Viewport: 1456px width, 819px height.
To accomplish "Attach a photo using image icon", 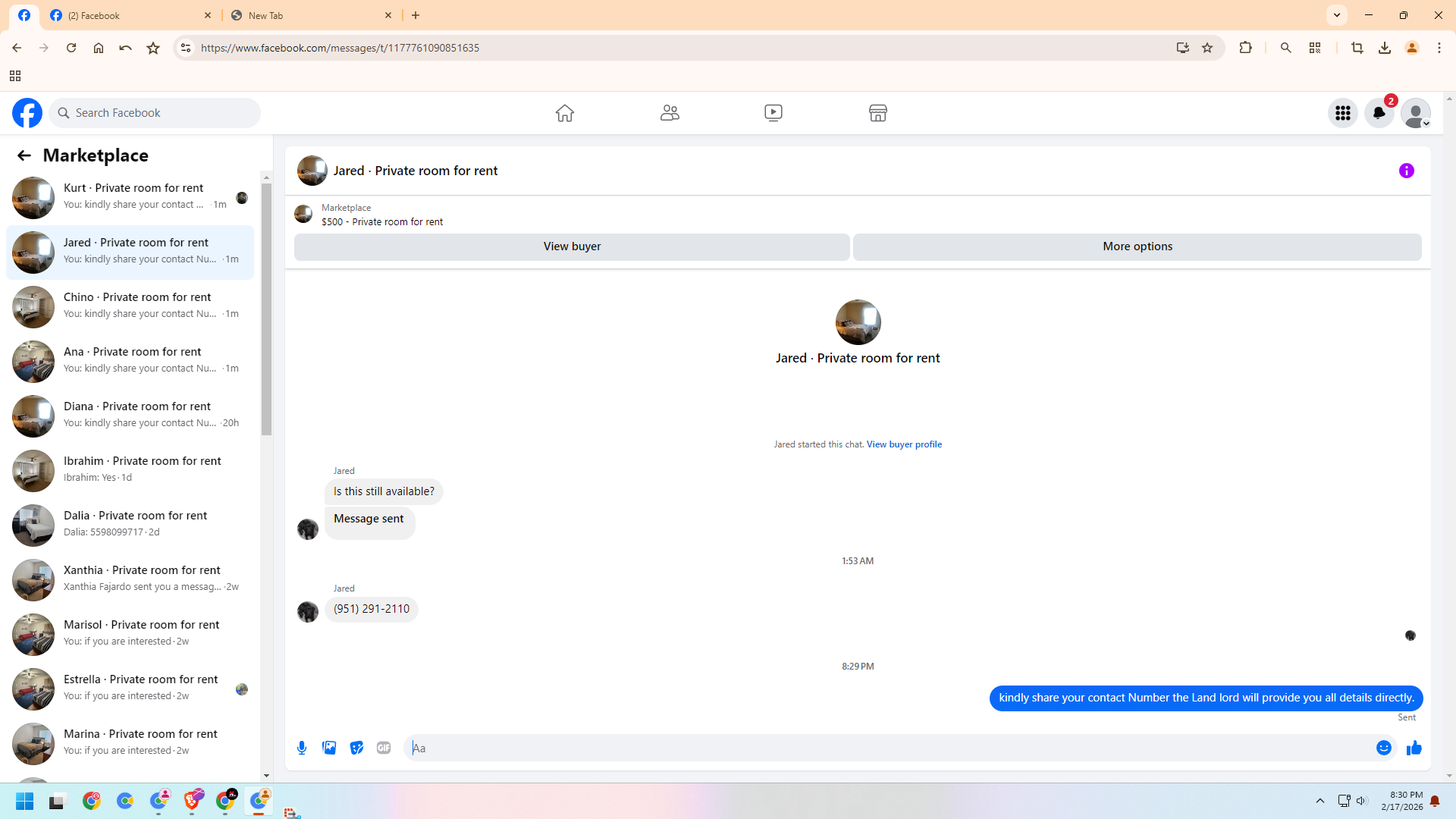I will (x=329, y=748).
